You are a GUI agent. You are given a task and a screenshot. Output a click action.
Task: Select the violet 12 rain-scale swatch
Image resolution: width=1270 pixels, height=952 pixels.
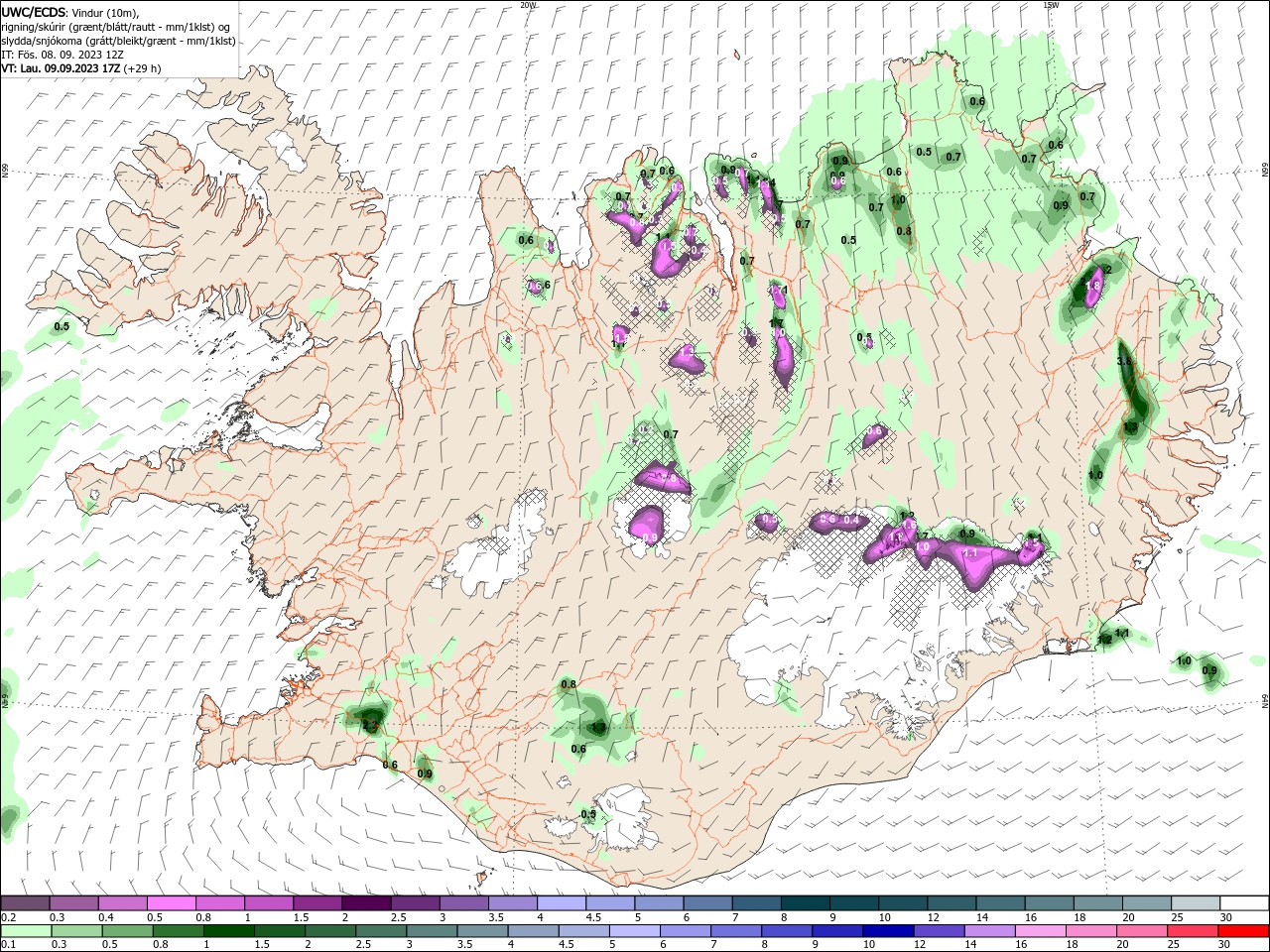click(939, 931)
